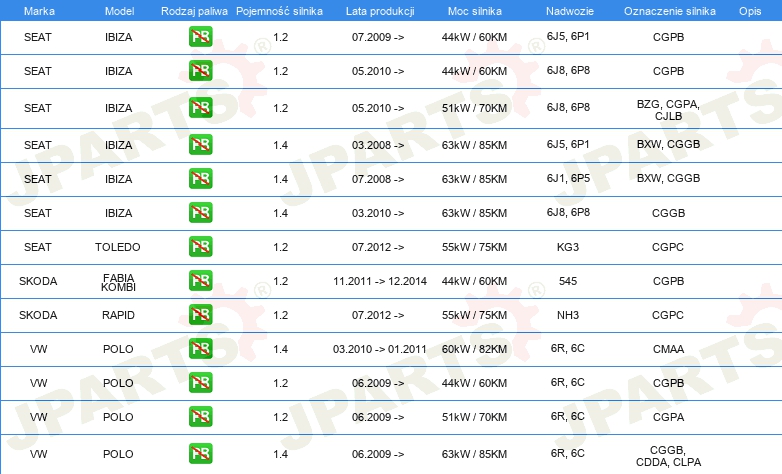The width and height of the screenshot is (782, 474).
Task: Click the engine code CGGB, CDDA, CLPA
Action: 668,456
